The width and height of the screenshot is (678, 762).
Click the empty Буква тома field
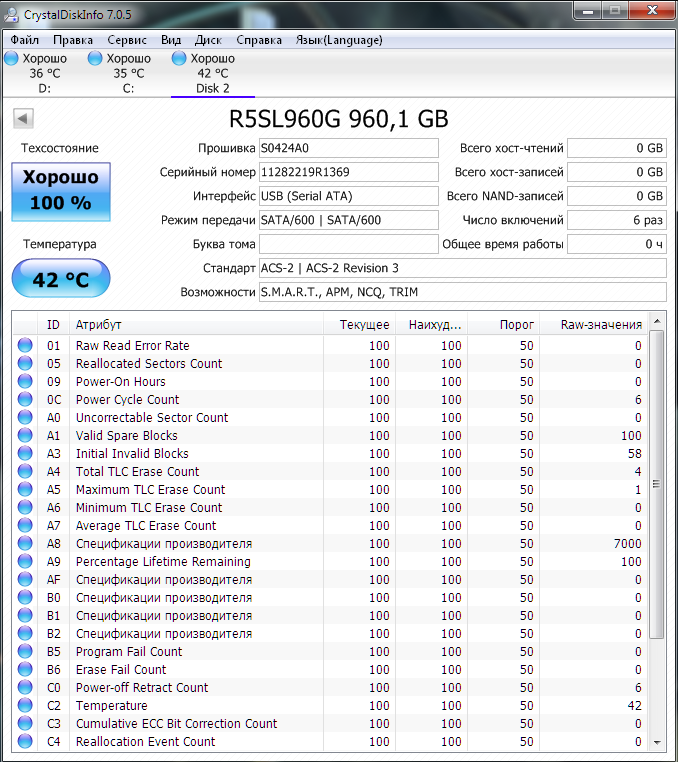coord(348,244)
